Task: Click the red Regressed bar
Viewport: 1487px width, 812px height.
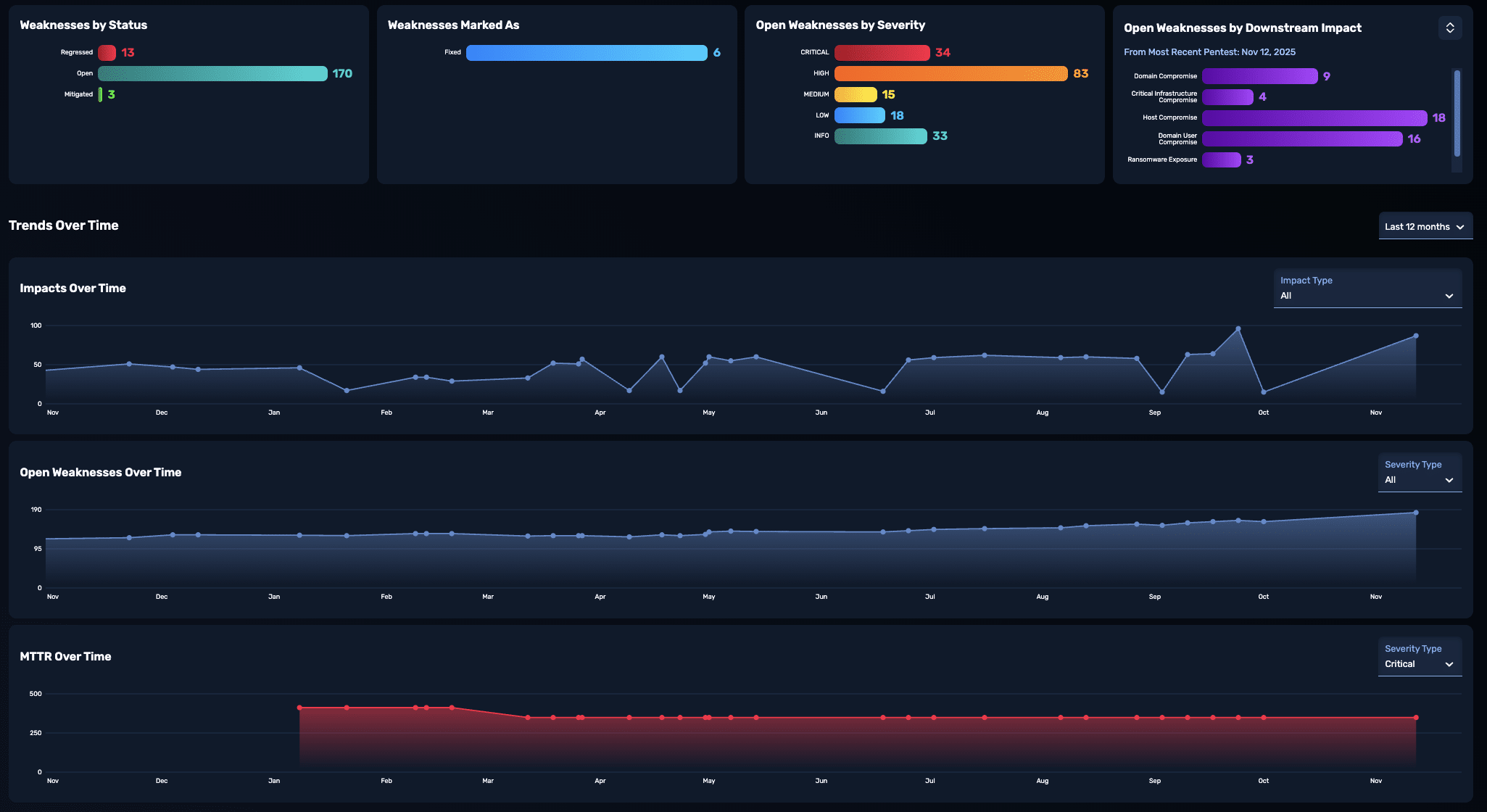Action: [x=107, y=53]
